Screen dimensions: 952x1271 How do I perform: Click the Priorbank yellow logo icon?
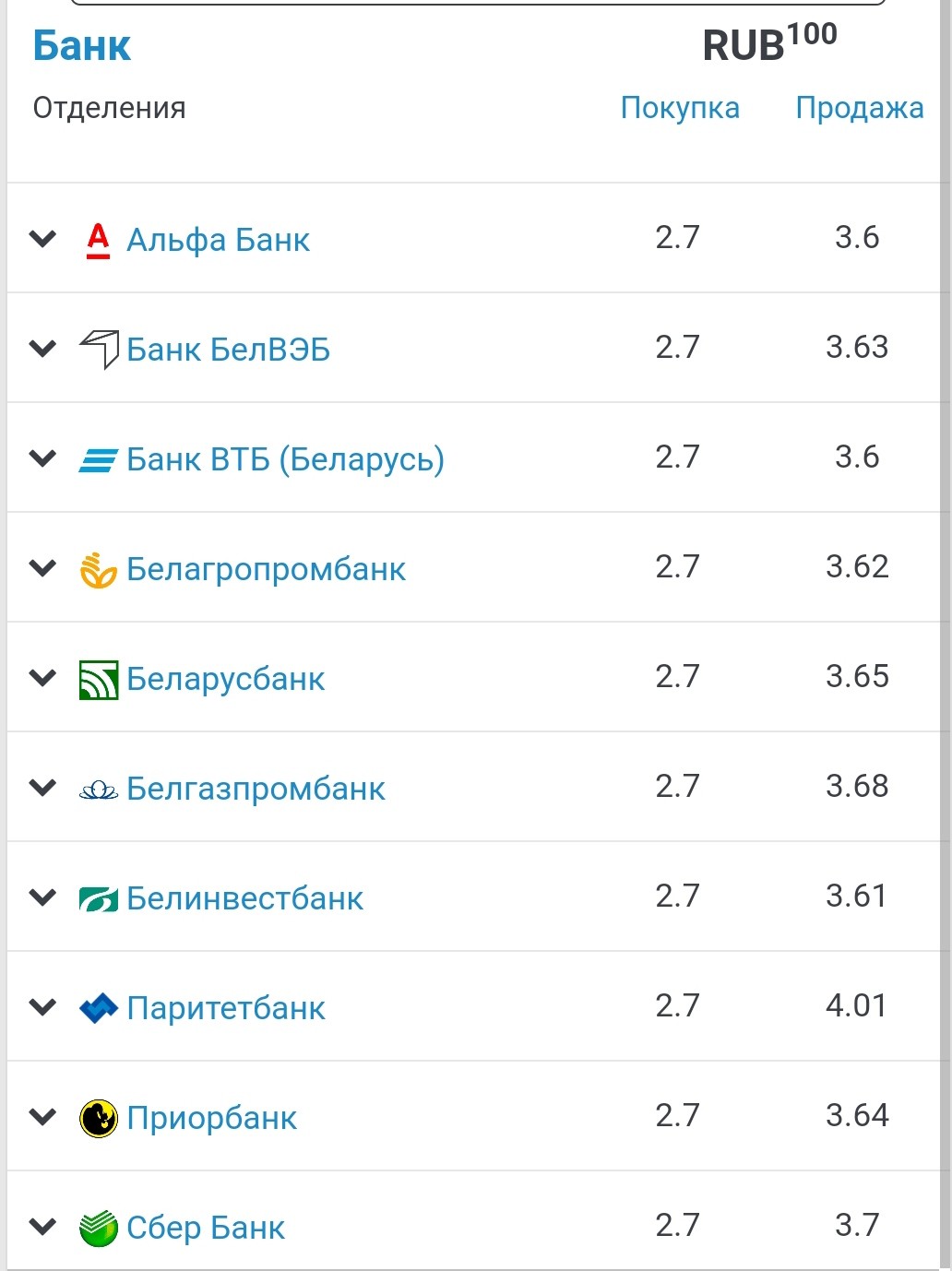(x=99, y=1119)
